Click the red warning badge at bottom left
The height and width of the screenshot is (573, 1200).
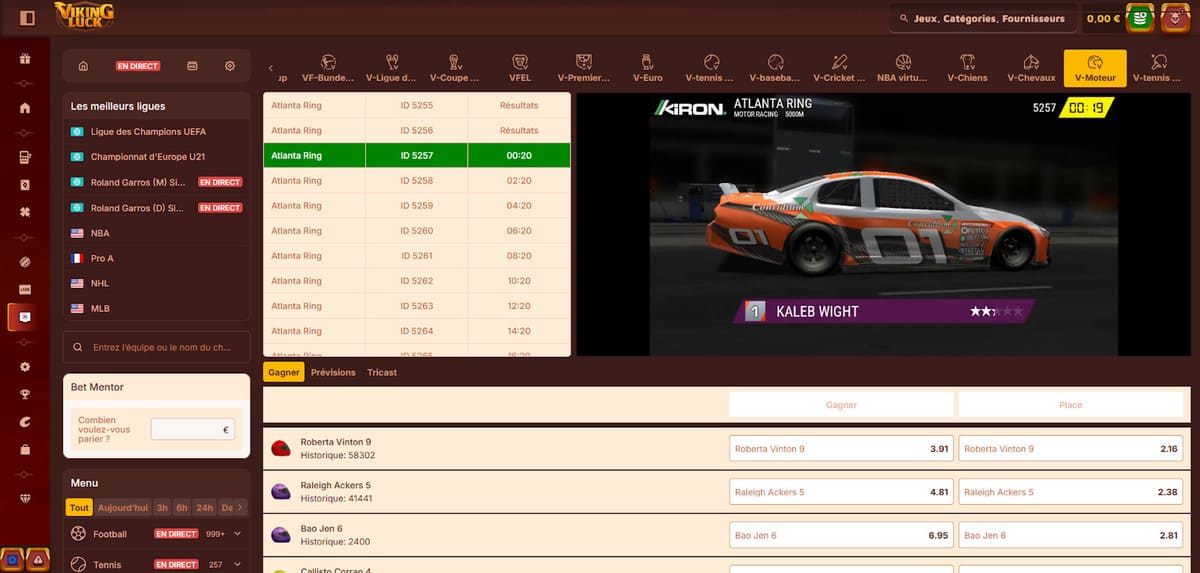37,560
